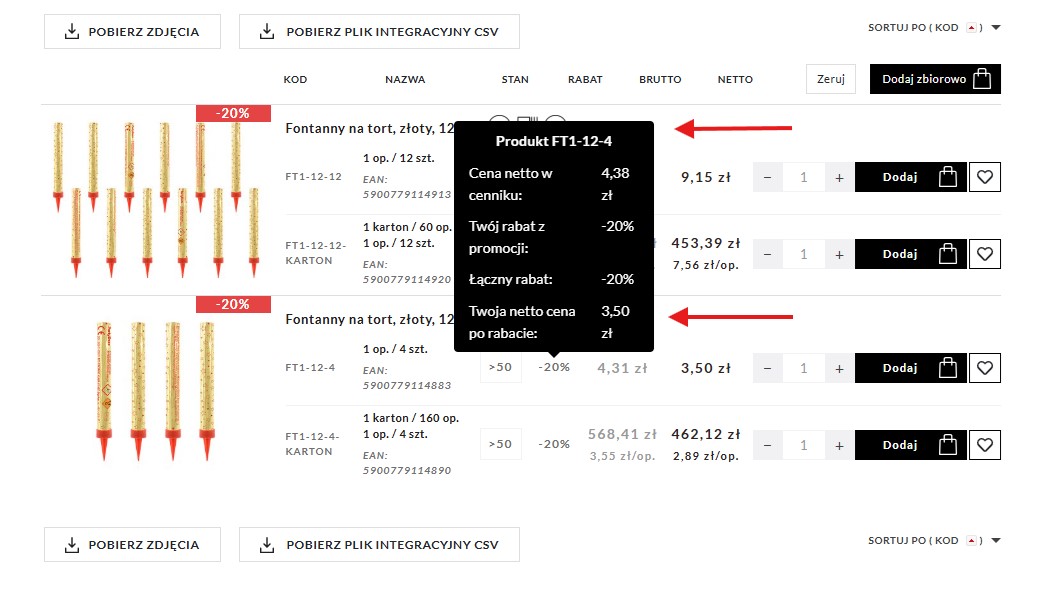
Task: Click heart icon for FT1-12-12-KARTON row
Action: (x=985, y=254)
